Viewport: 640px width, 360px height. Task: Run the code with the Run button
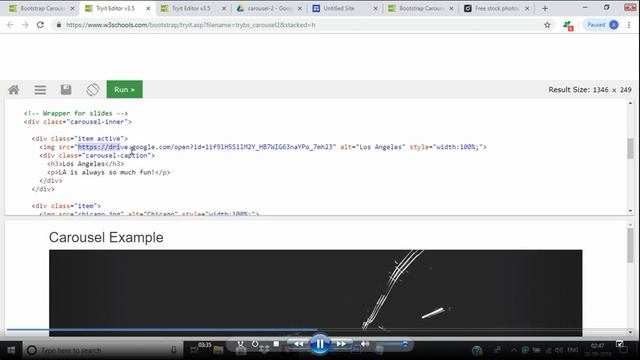click(x=124, y=89)
